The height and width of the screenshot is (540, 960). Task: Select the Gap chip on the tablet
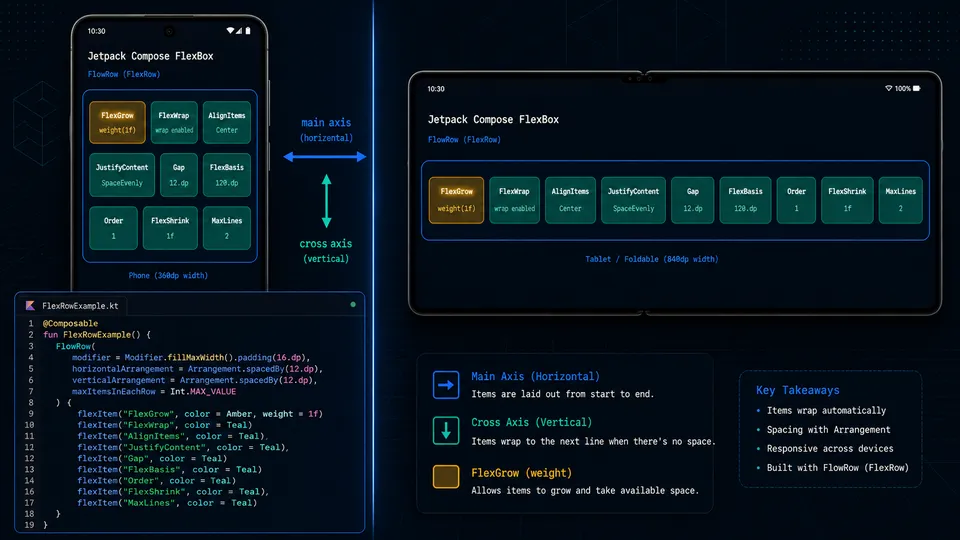tap(692, 200)
